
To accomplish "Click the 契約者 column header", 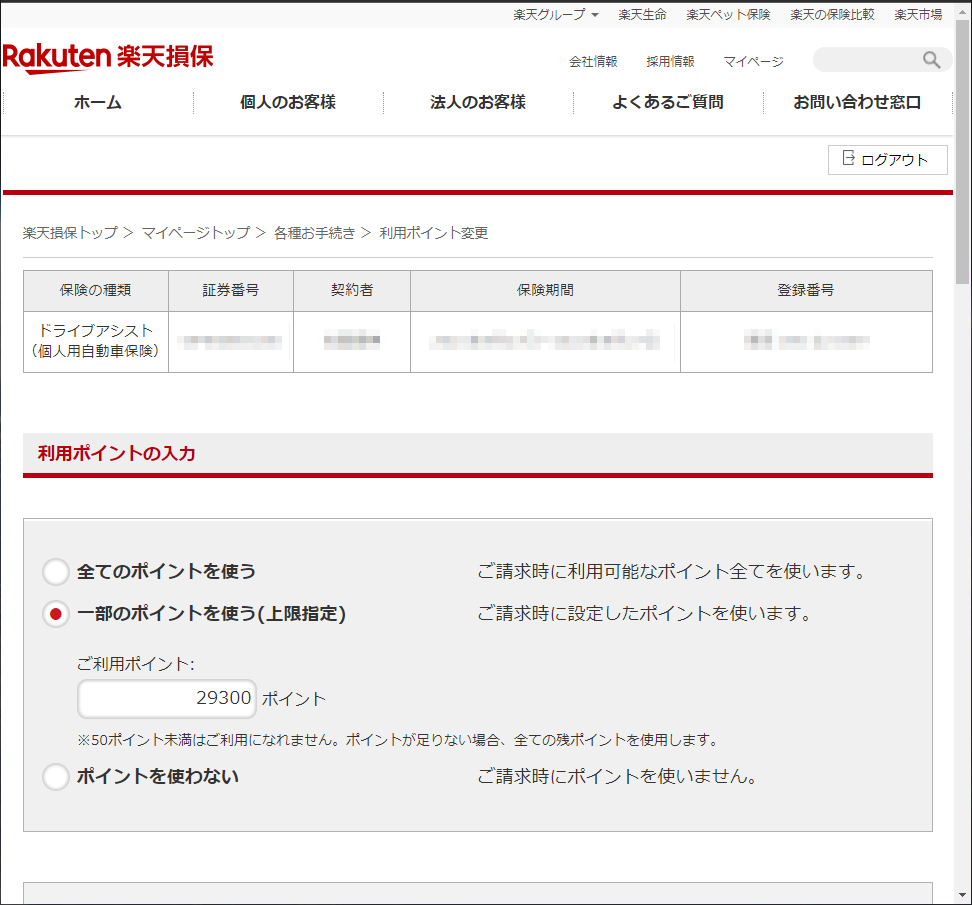I will (352, 291).
